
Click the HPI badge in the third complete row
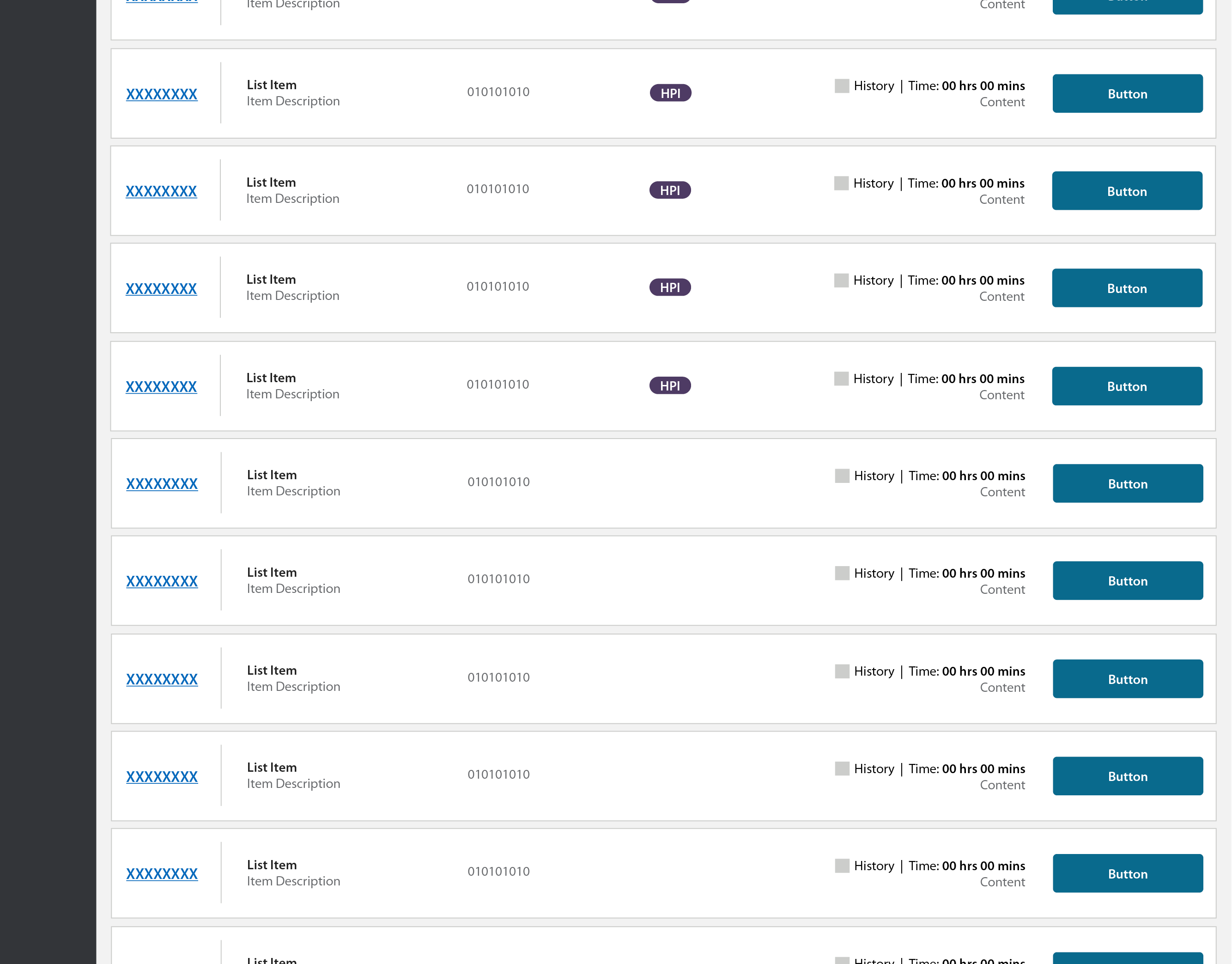coord(670,287)
